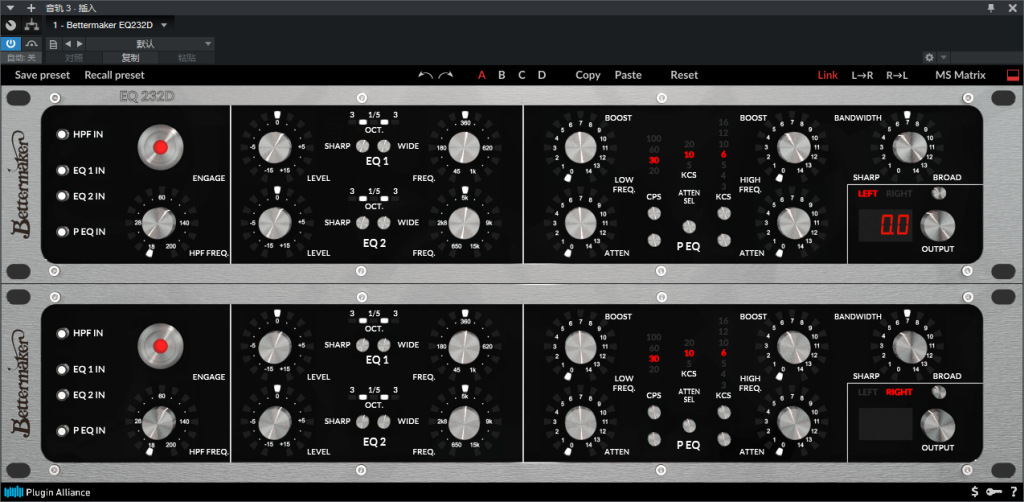Click the red ENGAGE button on the bottom unit
The image size is (1024, 502).
[x=161, y=346]
